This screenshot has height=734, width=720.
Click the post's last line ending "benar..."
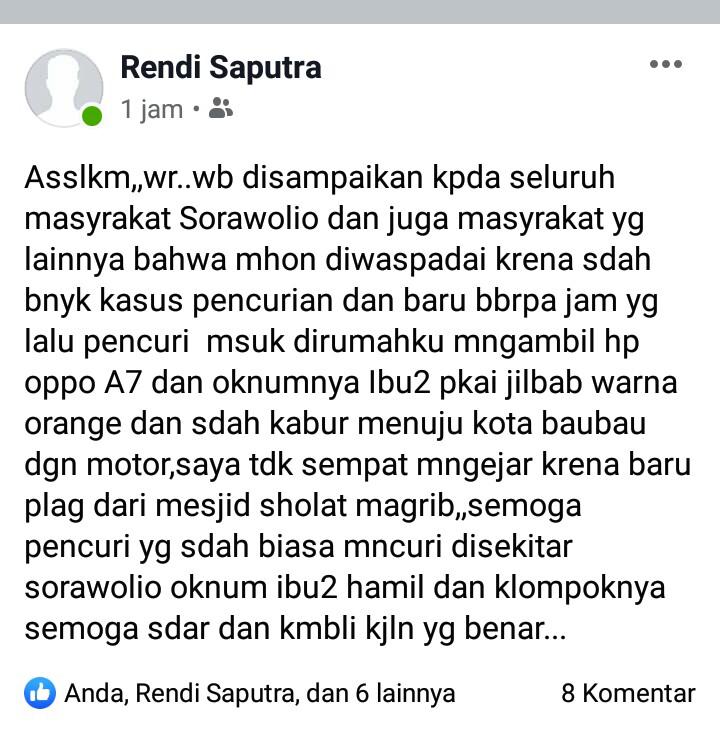click(295, 629)
